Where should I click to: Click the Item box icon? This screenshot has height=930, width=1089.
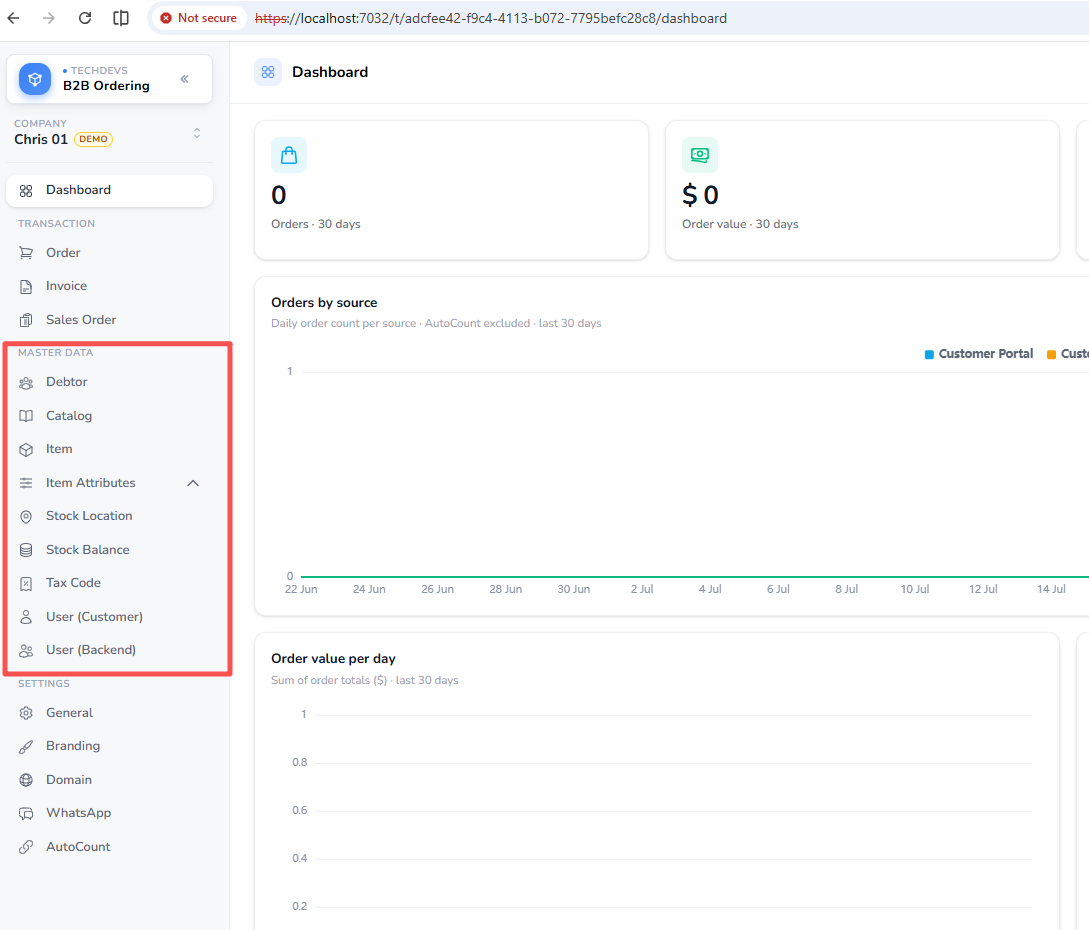click(26, 449)
